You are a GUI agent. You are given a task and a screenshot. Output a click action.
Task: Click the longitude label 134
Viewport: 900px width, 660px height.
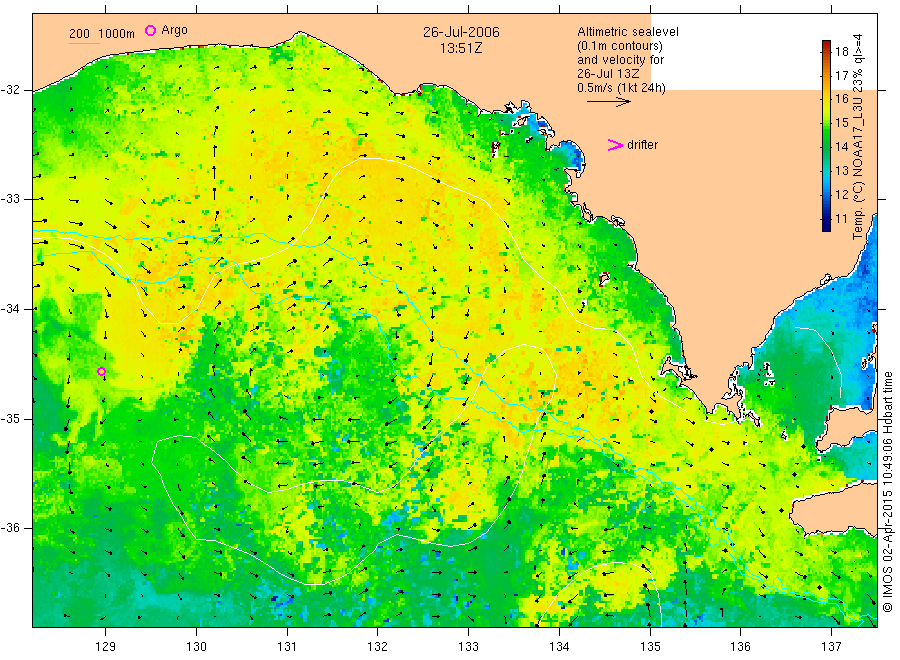pyautogui.click(x=559, y=647)
